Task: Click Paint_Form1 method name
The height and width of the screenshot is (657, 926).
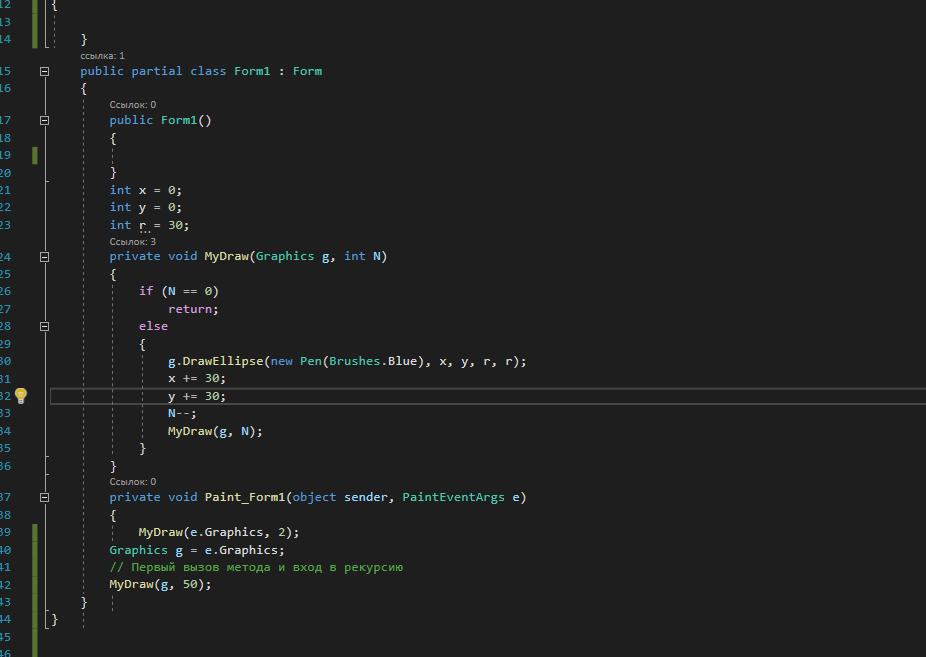Action: pos(244,497)
